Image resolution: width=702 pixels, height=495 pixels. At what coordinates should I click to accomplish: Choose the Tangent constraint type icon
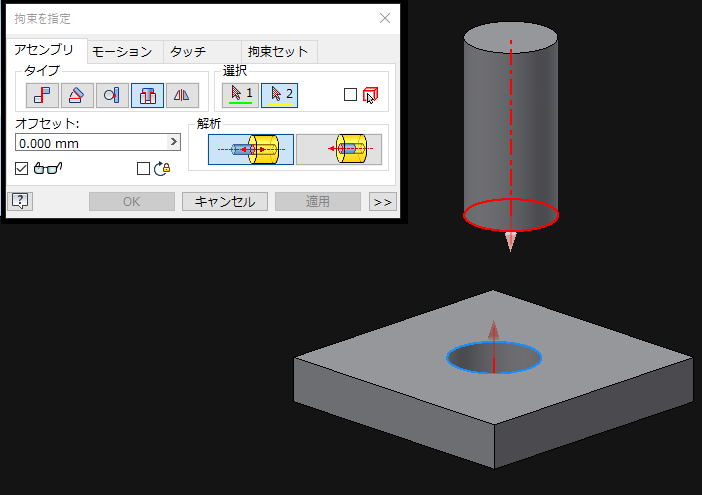[x=112, y=95]
